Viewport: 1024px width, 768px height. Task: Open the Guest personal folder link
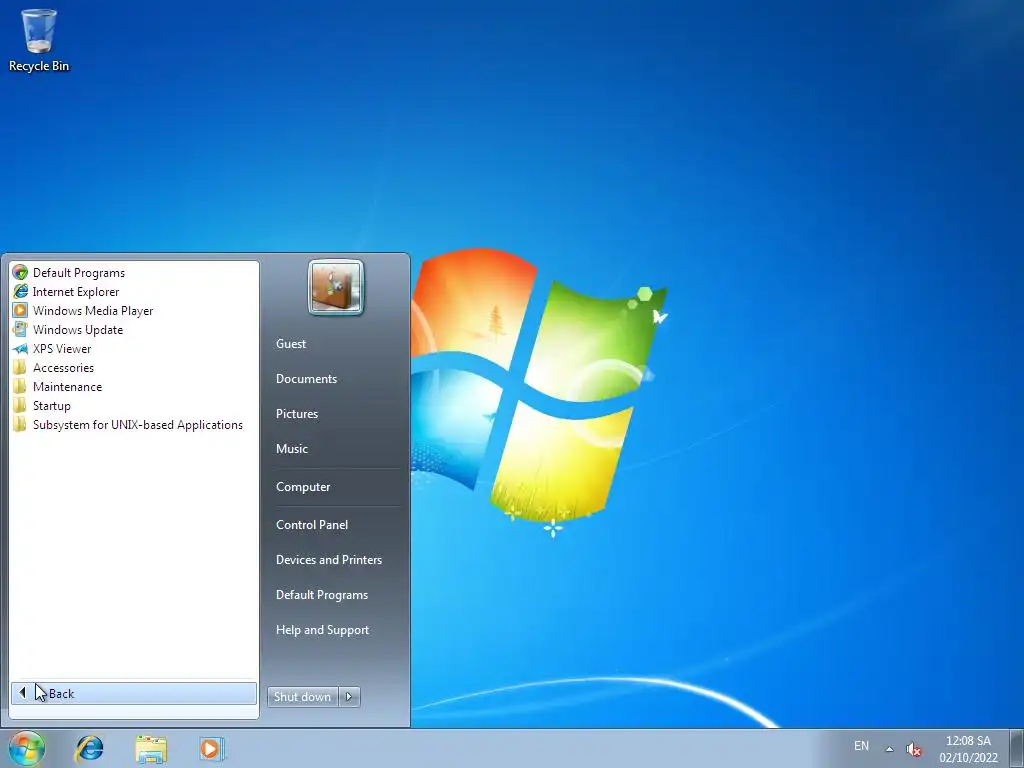click(x=291, y=344)
